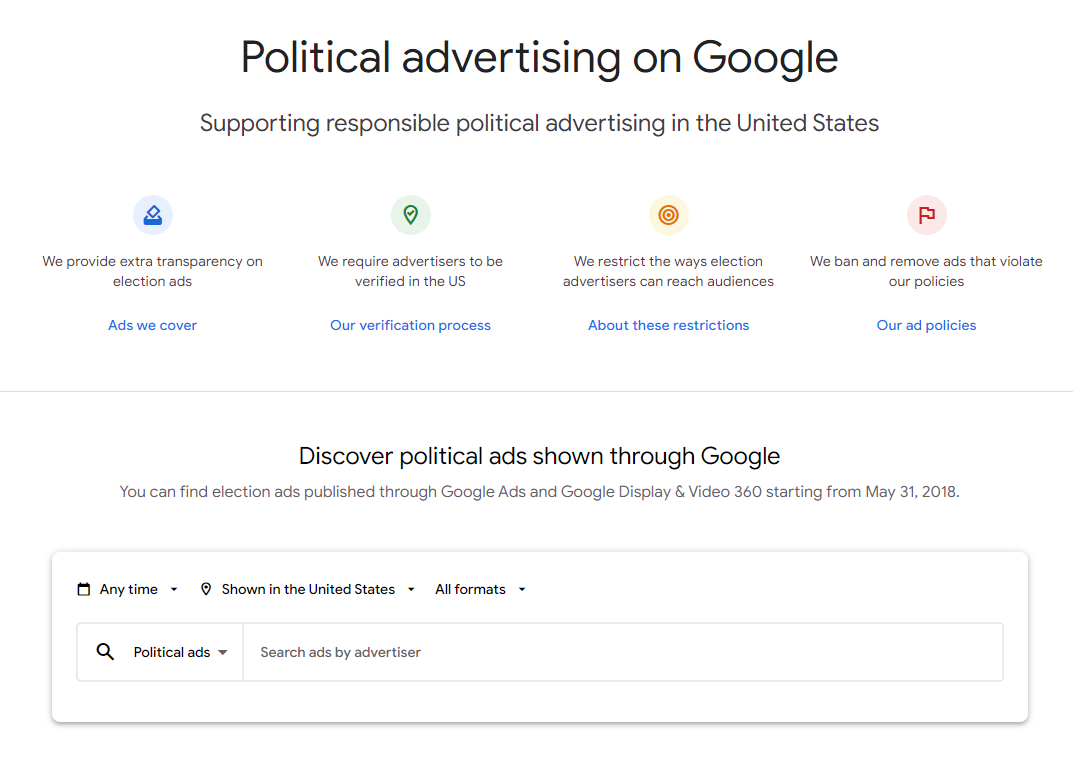Click the Political advertising on Google heading
The height and width of the screenshot is (757, 1073).
coord(539,57)
